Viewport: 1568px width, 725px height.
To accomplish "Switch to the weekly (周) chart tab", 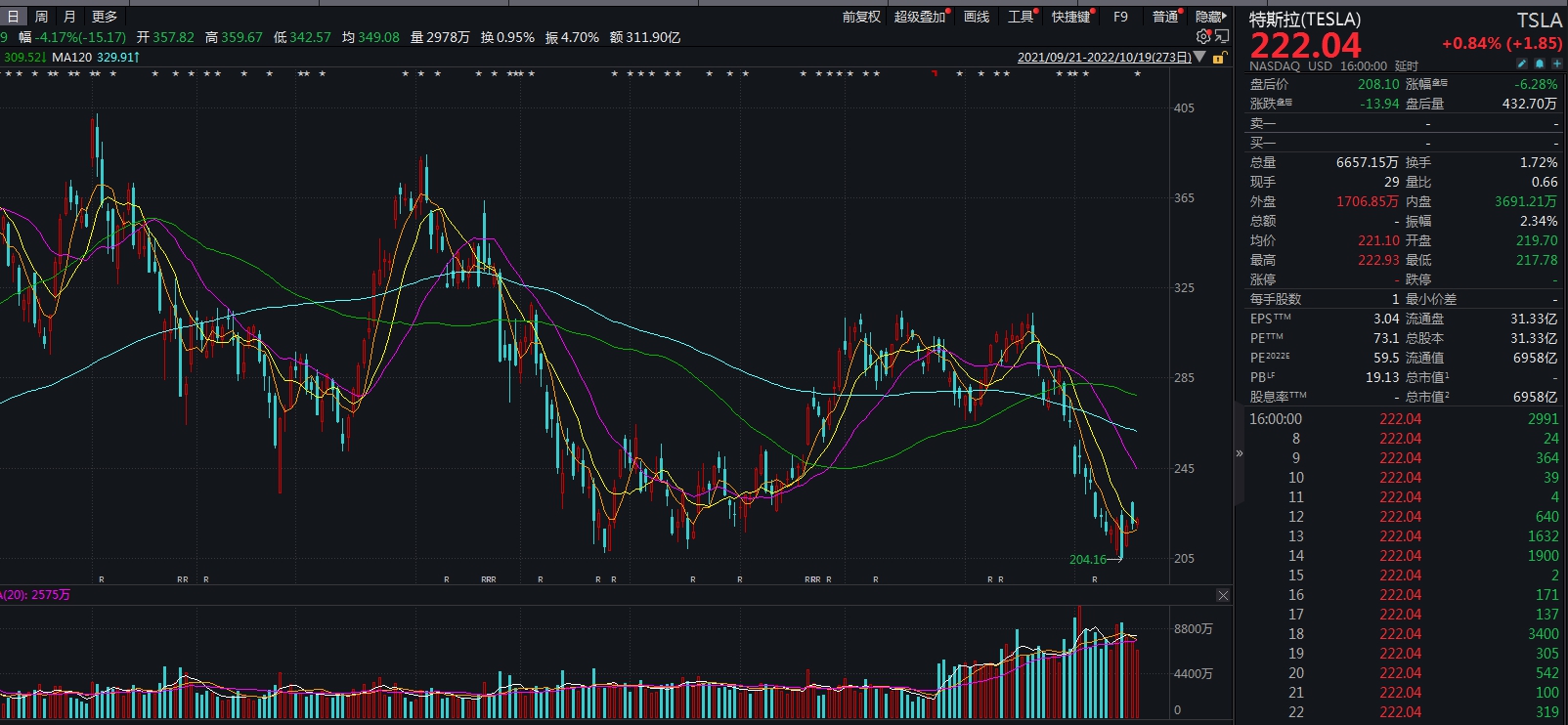I will click(41, 17).
